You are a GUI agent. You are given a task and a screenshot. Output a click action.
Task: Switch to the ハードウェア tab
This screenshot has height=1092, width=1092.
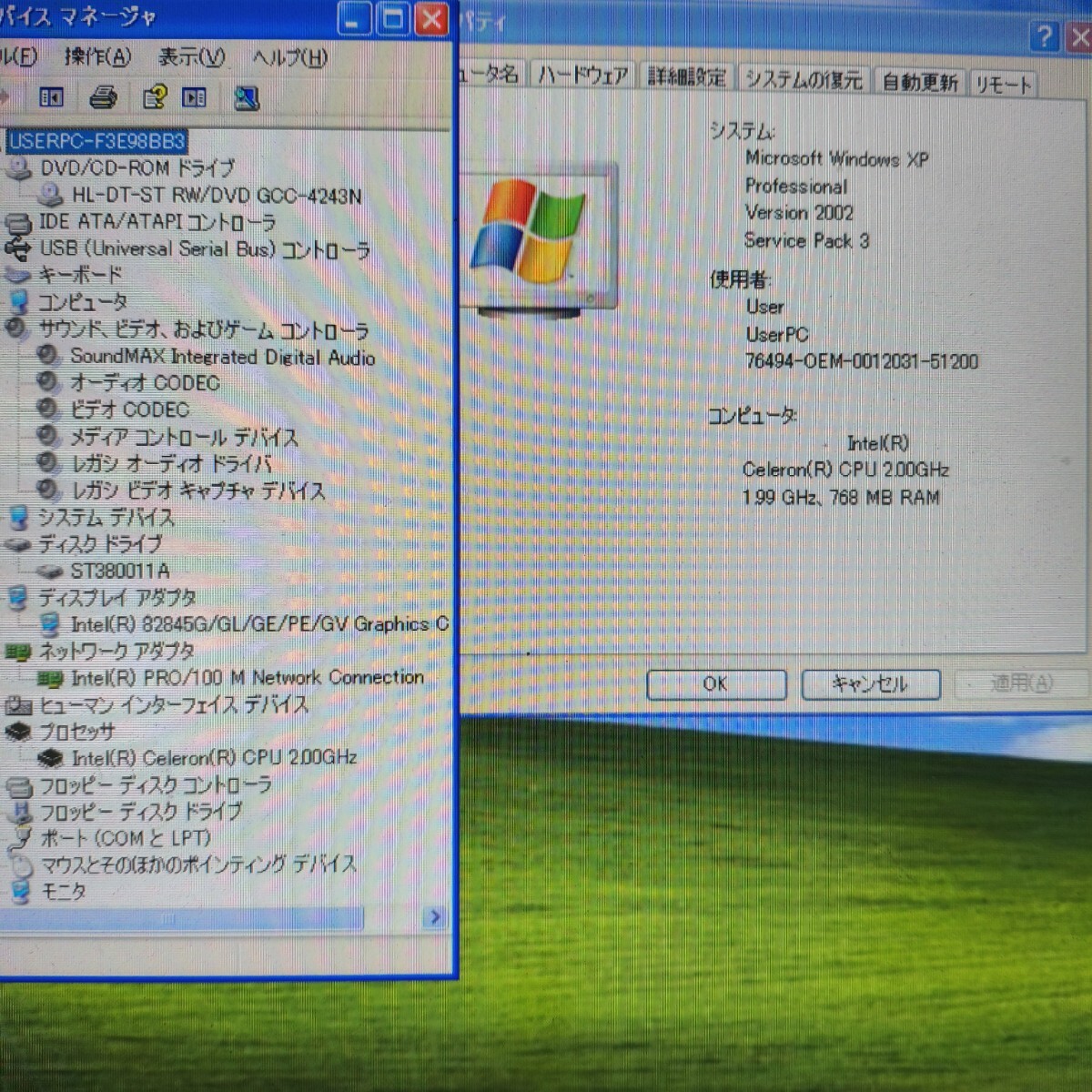point(583,76)
